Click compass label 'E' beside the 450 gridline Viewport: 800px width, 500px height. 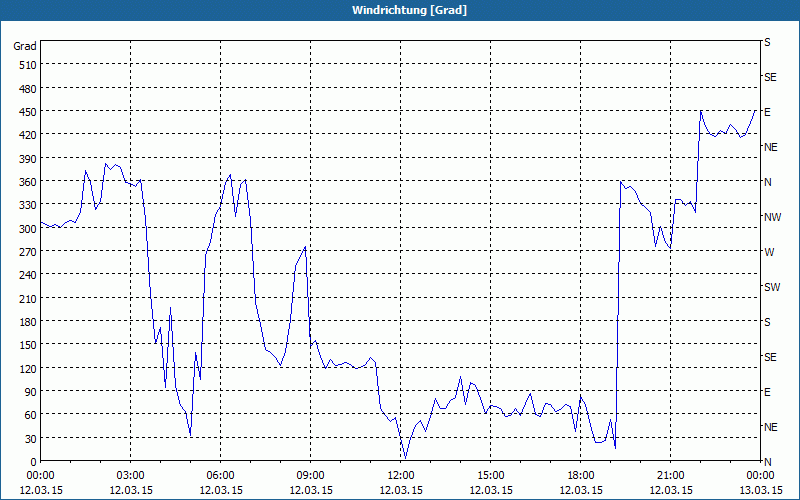pyautogui.click(x=767, y=112)
